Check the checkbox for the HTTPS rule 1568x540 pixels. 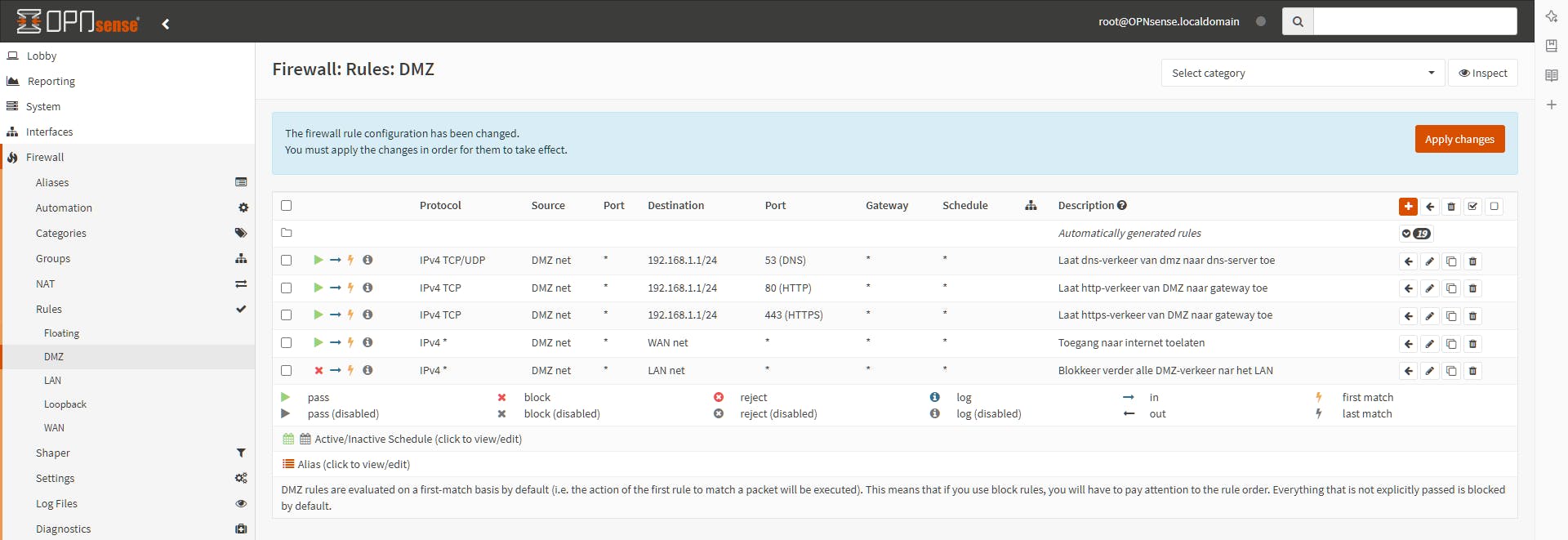[x=286, y=315]
